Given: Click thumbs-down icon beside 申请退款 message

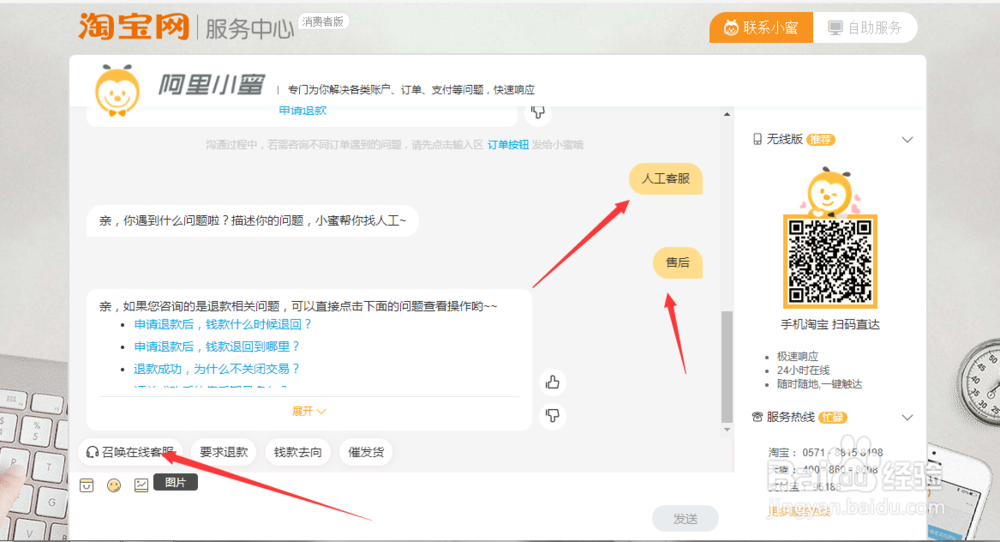Looking at the screenshot, I should [538, 112].
